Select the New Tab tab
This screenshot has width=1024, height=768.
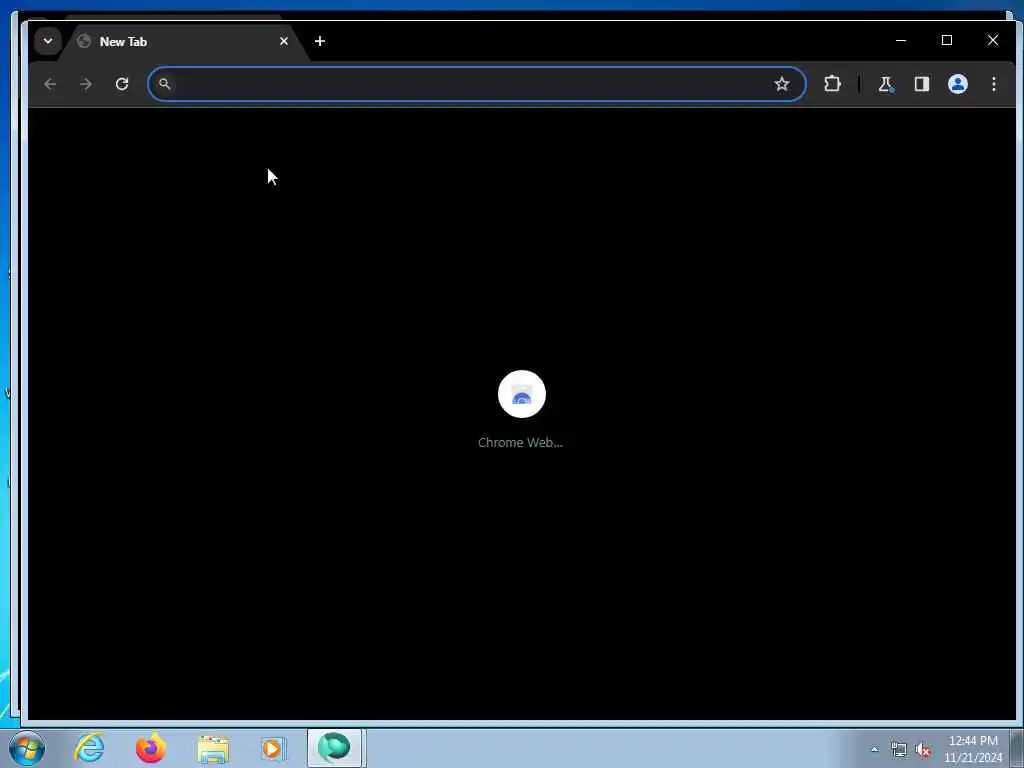pyautogui.click(x=183, y=42)
